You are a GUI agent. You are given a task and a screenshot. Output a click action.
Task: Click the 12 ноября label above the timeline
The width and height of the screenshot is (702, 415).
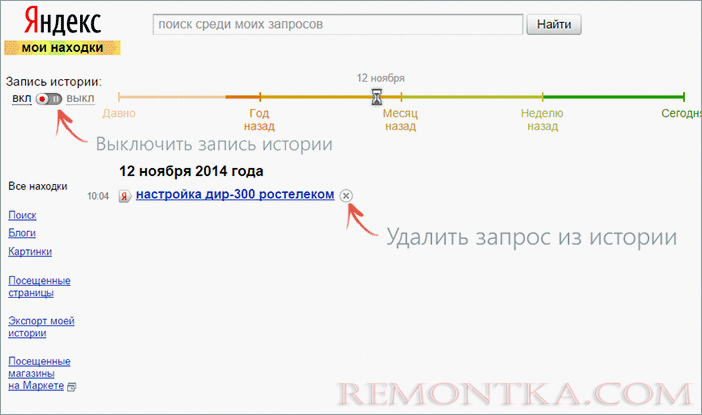pyautogui.click(x=381, y=78)
